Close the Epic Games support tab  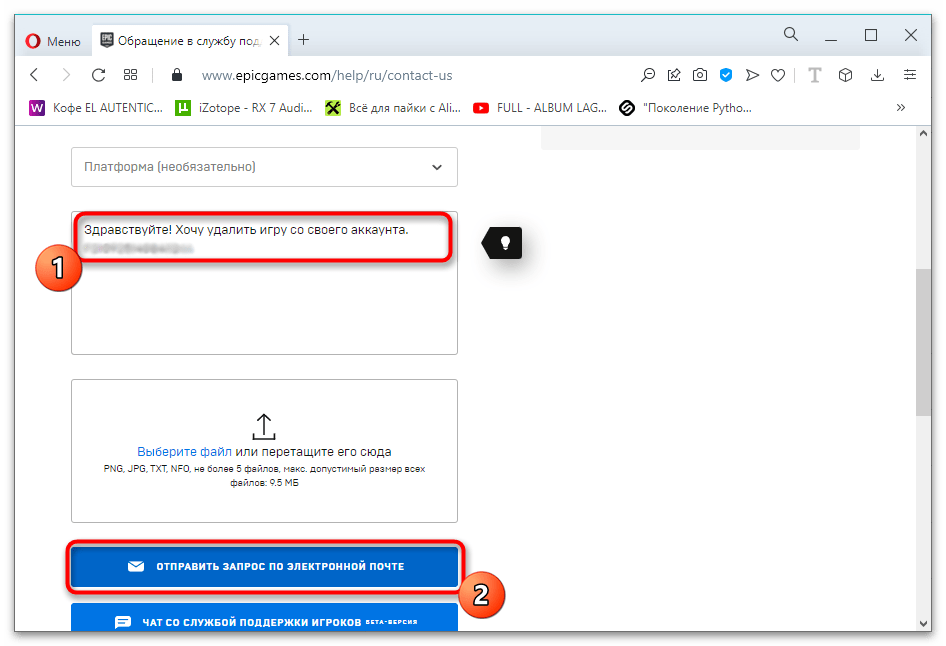275,40
